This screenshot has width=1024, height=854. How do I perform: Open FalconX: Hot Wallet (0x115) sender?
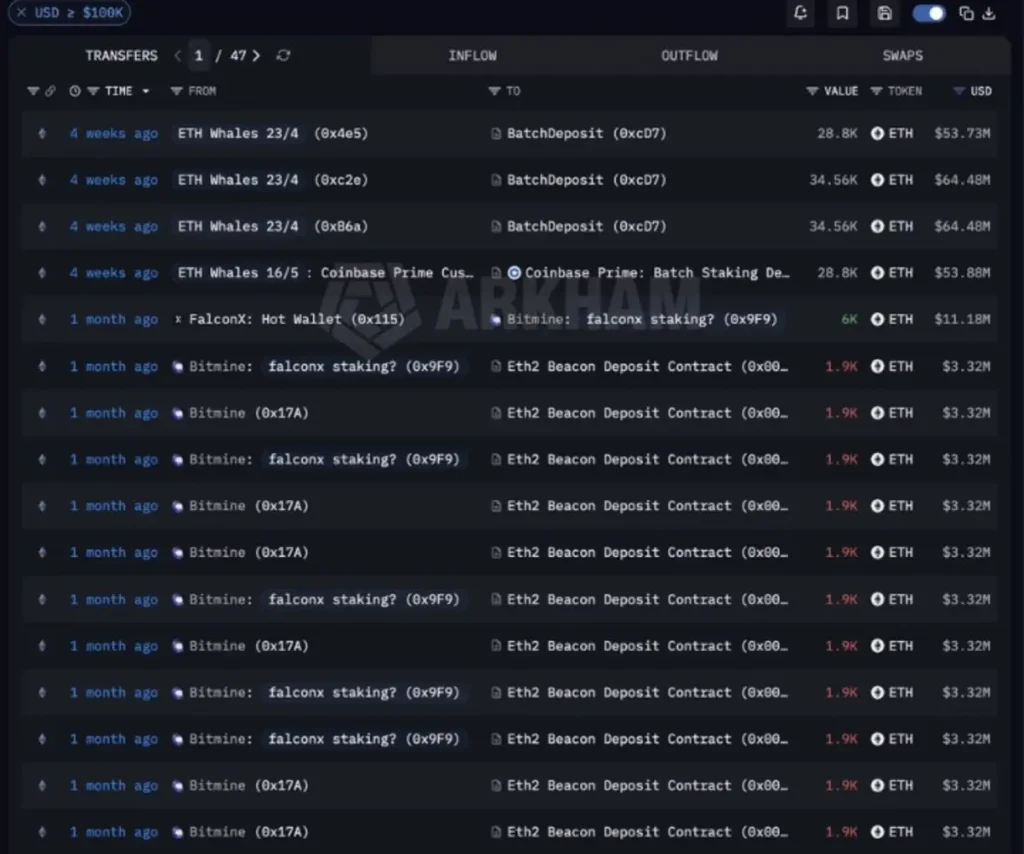[x=296, y=319]
